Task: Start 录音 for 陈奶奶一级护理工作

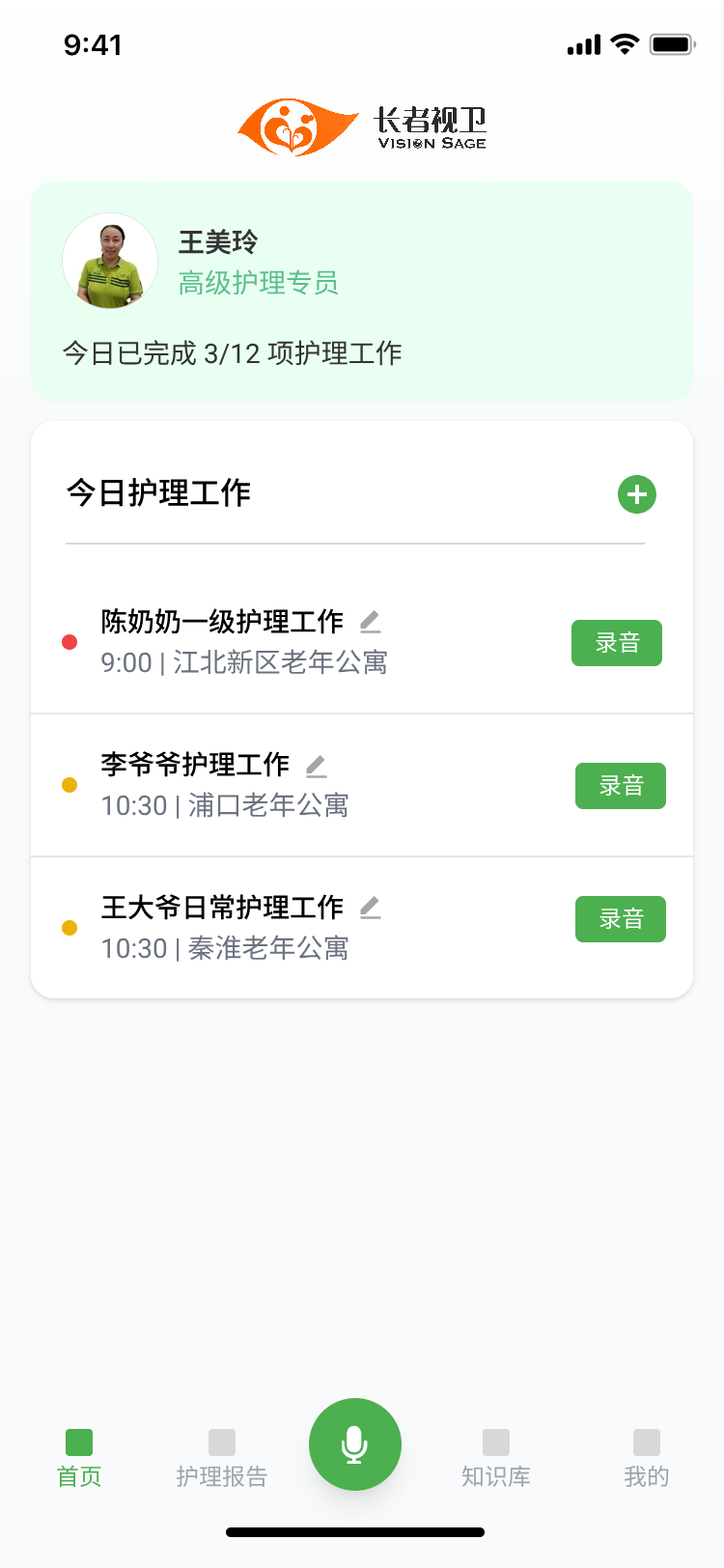Action: pyautogui.click(x=617, y=643)
